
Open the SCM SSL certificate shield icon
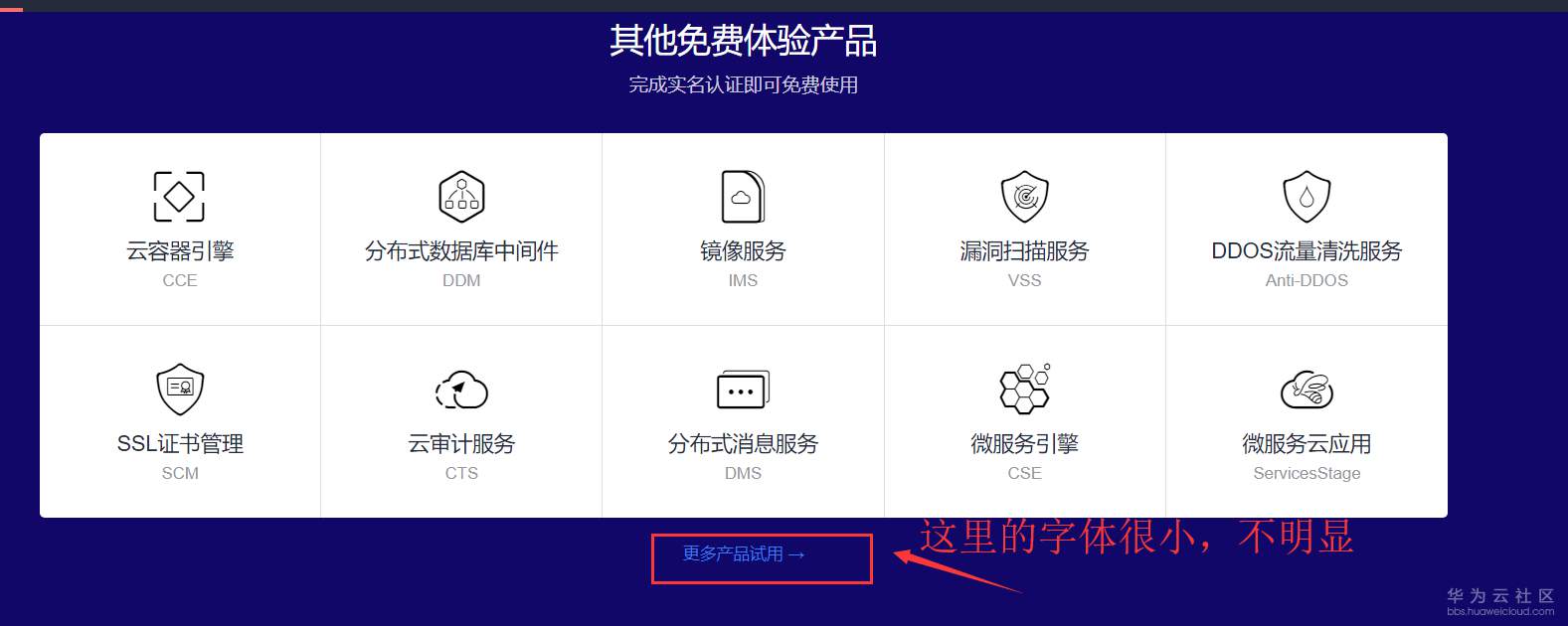pos(180,389)
